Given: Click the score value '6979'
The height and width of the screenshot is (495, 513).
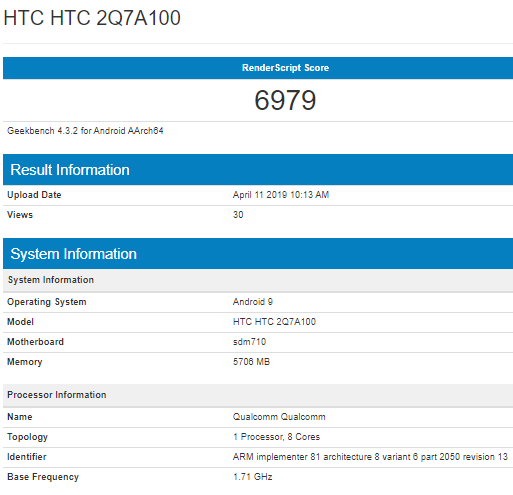Looking at the screenshot, I should point(285,100).
